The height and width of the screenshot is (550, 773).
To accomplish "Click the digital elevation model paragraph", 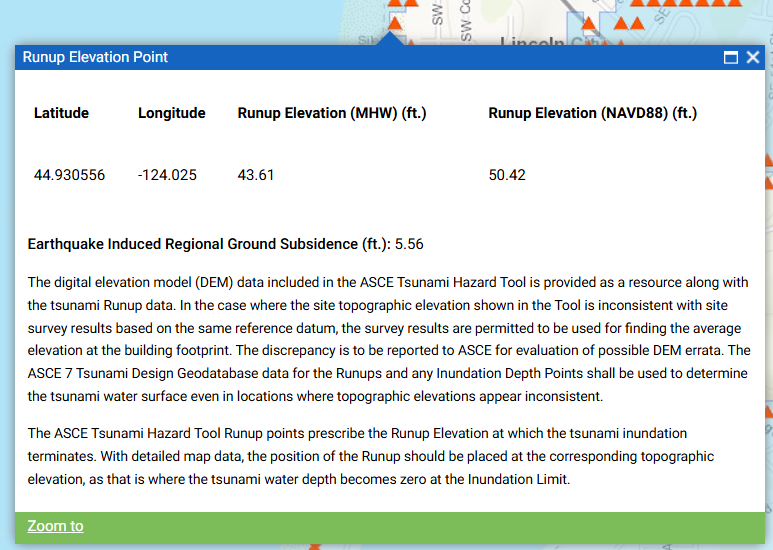I will (x=388, y=339).
